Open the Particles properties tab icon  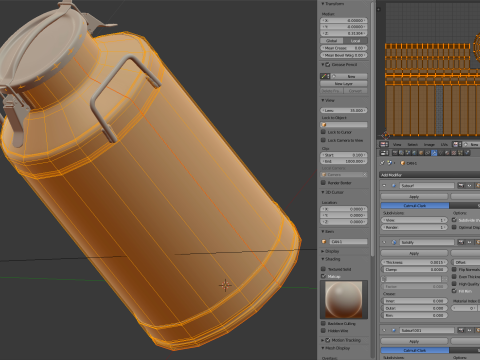click(460, 153)
